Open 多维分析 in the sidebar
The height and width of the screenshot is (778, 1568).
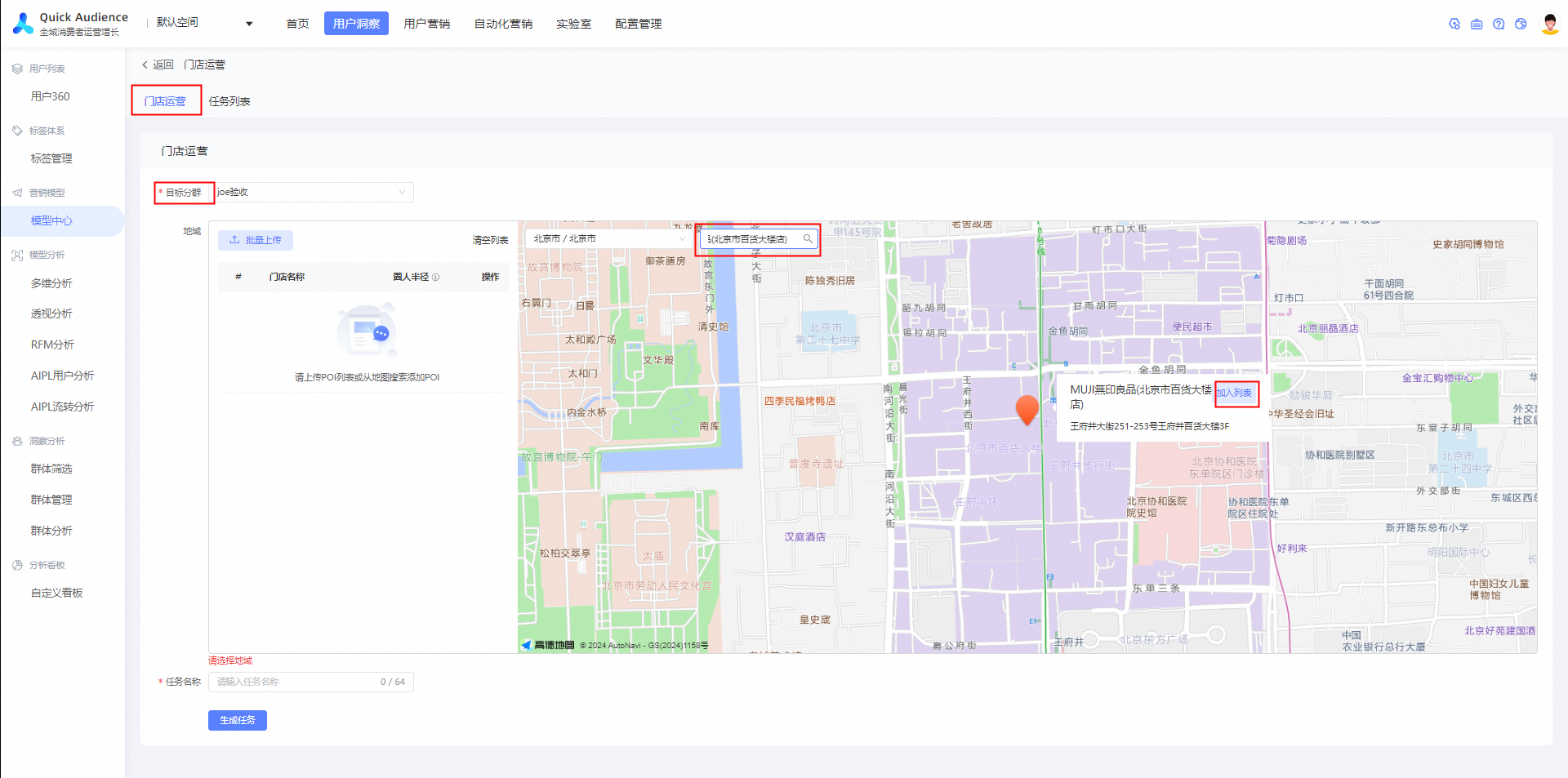pyautogui.click(x=51, y=283)
